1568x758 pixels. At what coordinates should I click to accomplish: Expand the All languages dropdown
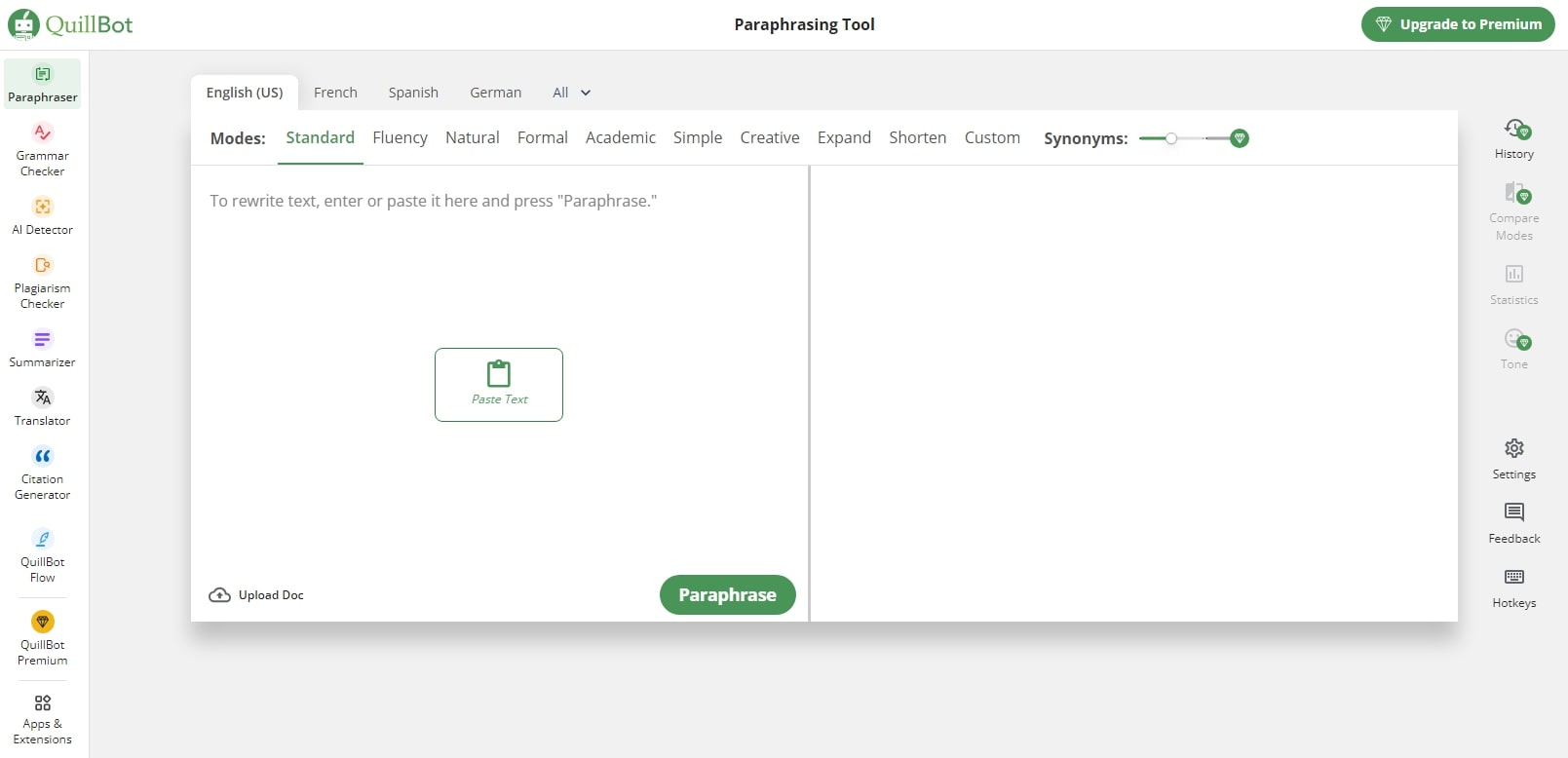pos(572,93)
